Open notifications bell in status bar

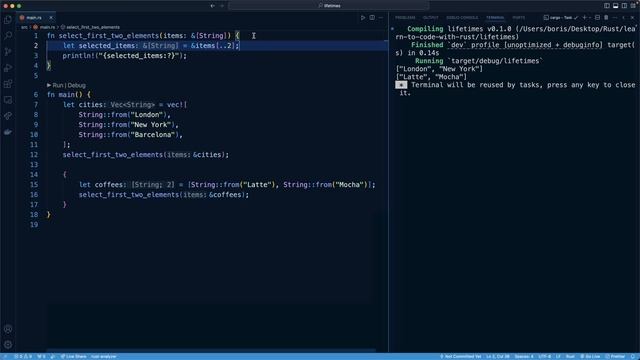point(633,356)
